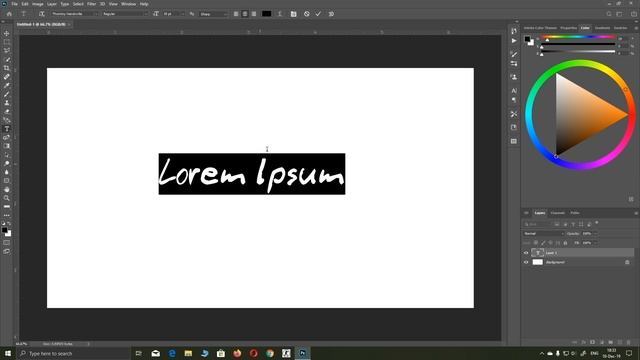Viewport: 640px width, 360px height.
Task: Open the layer Fill dropdown
Action: tap(595, 243)
